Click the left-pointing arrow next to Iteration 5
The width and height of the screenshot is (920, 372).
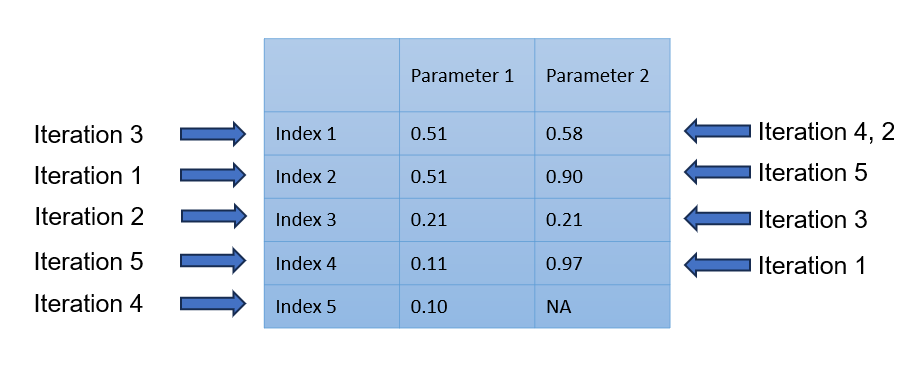(x=717, y=172)
